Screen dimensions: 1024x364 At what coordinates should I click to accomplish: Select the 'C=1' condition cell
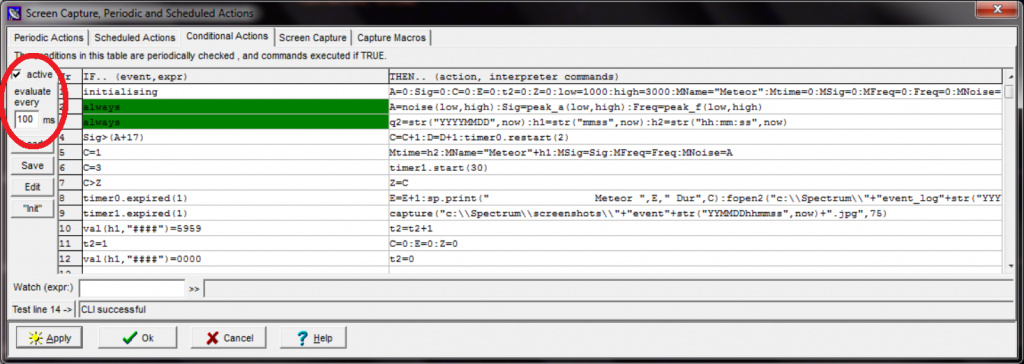(x=235, y=153)
